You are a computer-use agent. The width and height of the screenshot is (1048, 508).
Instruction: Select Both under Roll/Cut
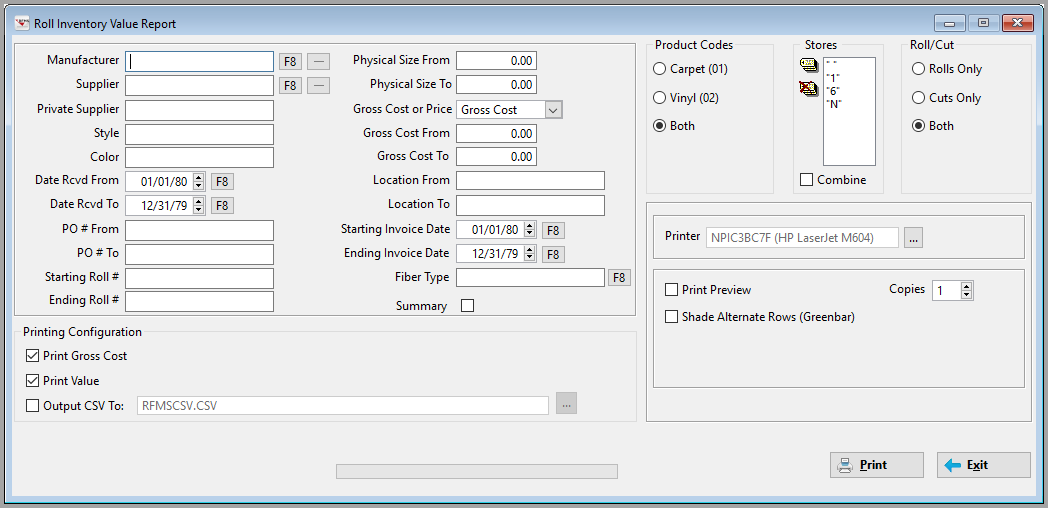[933, 126]
